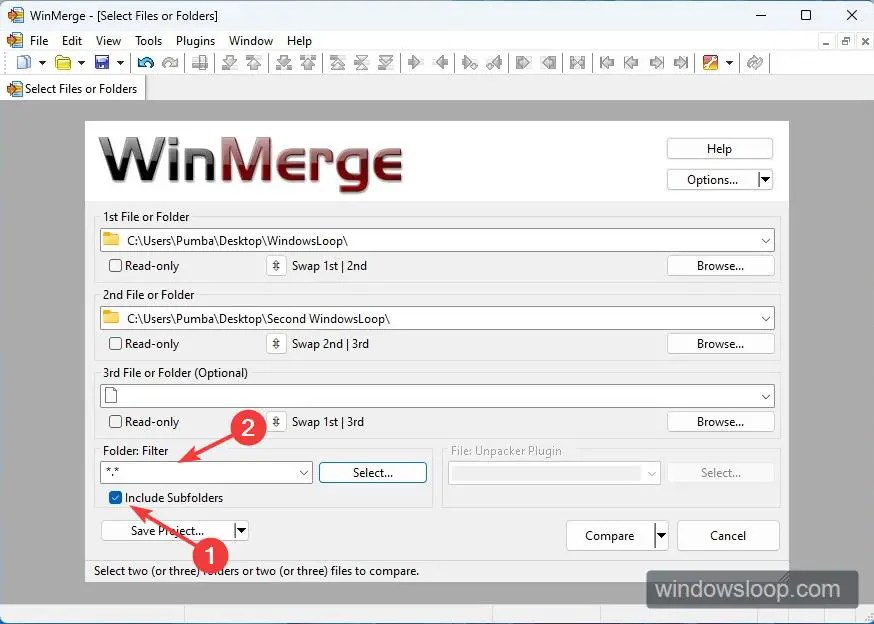Click the Copy Left and Advance icon

click(x=494, y=62)
